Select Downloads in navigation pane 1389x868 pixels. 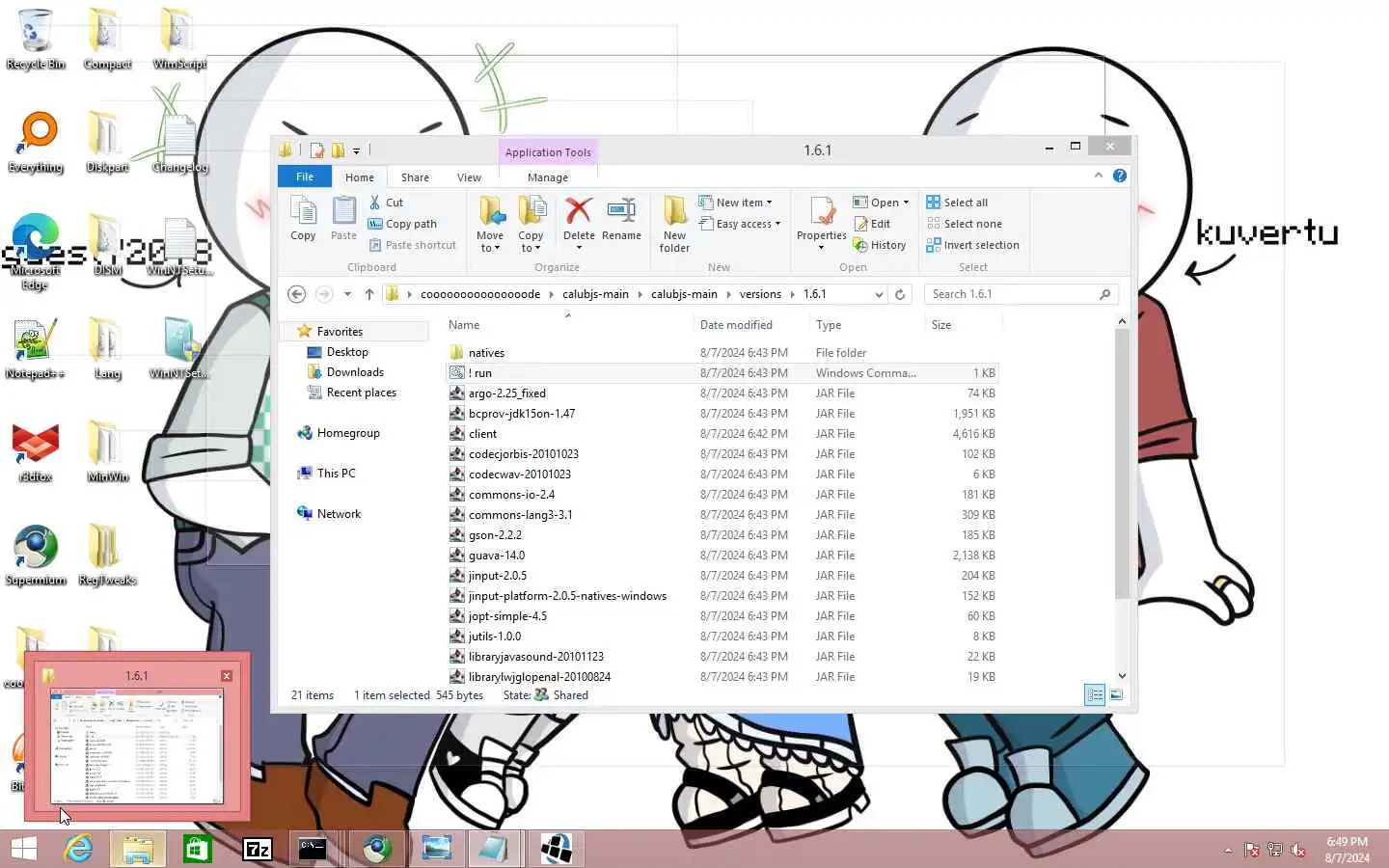(x=355, y=372)
